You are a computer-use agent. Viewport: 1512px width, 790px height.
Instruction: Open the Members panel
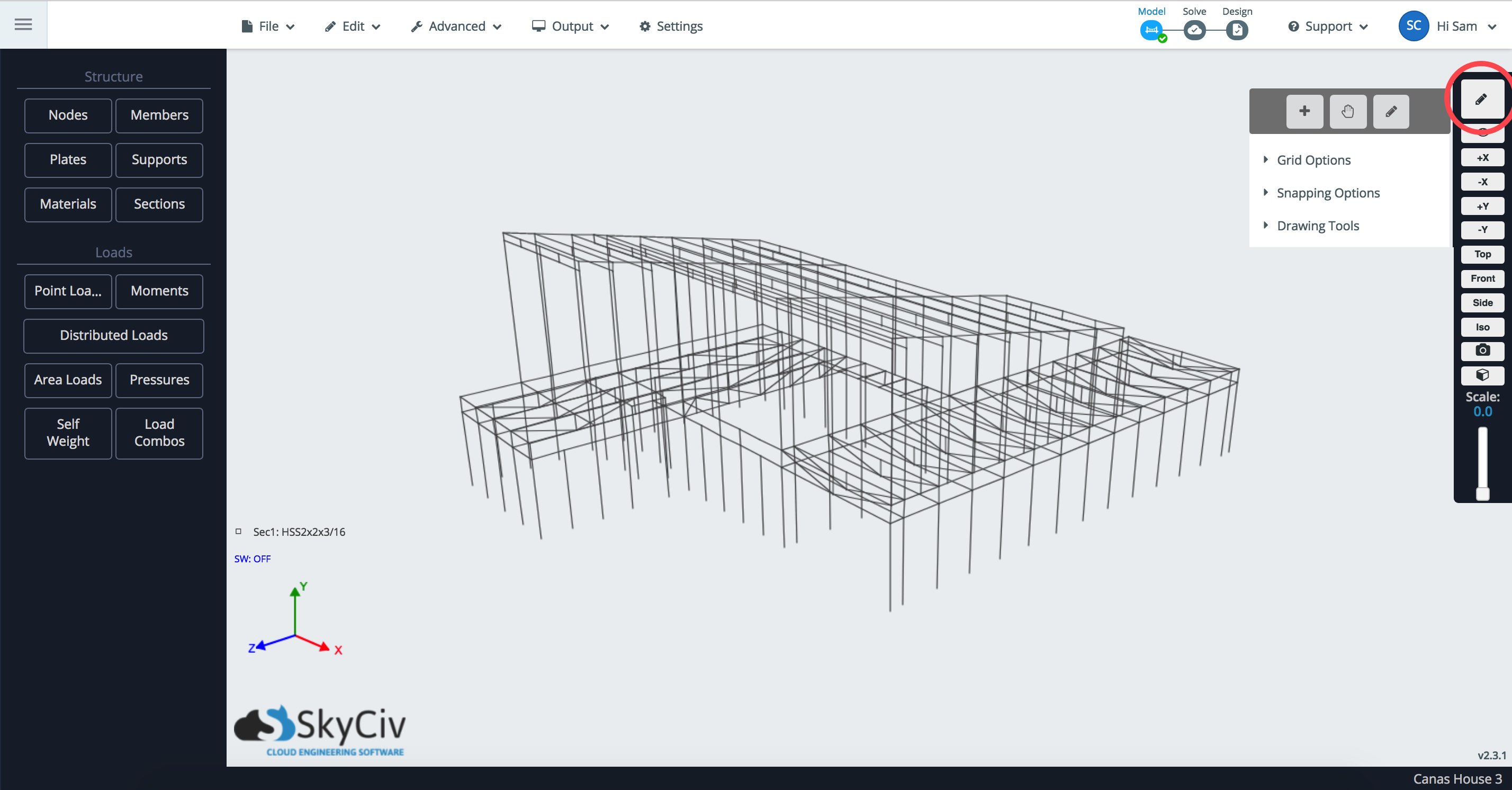pyautogui.click(x=159, y=115)
